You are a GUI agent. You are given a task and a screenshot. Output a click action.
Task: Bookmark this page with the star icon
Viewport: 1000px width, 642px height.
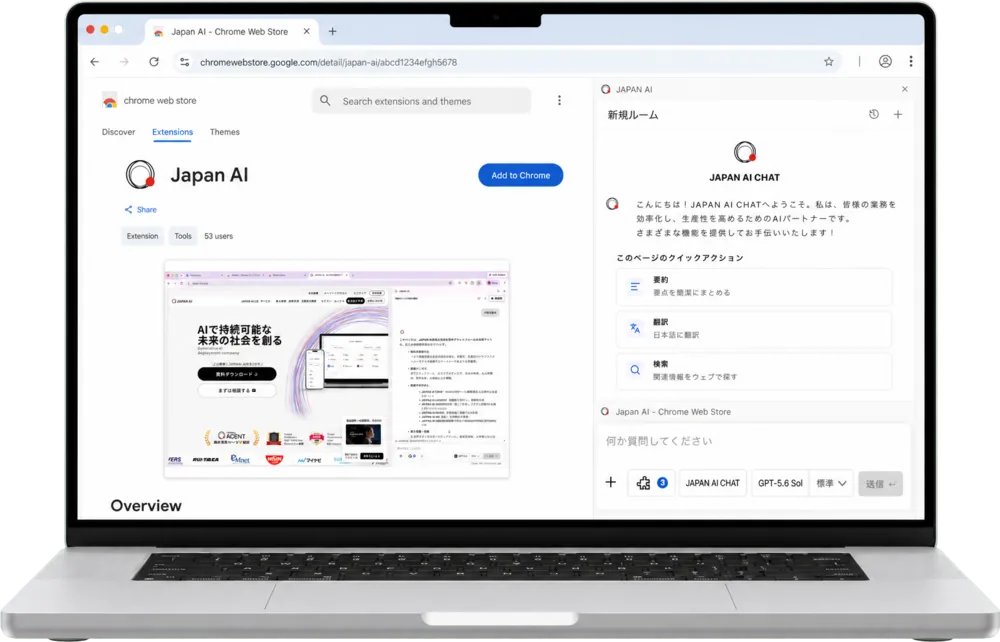pos(828,62)
